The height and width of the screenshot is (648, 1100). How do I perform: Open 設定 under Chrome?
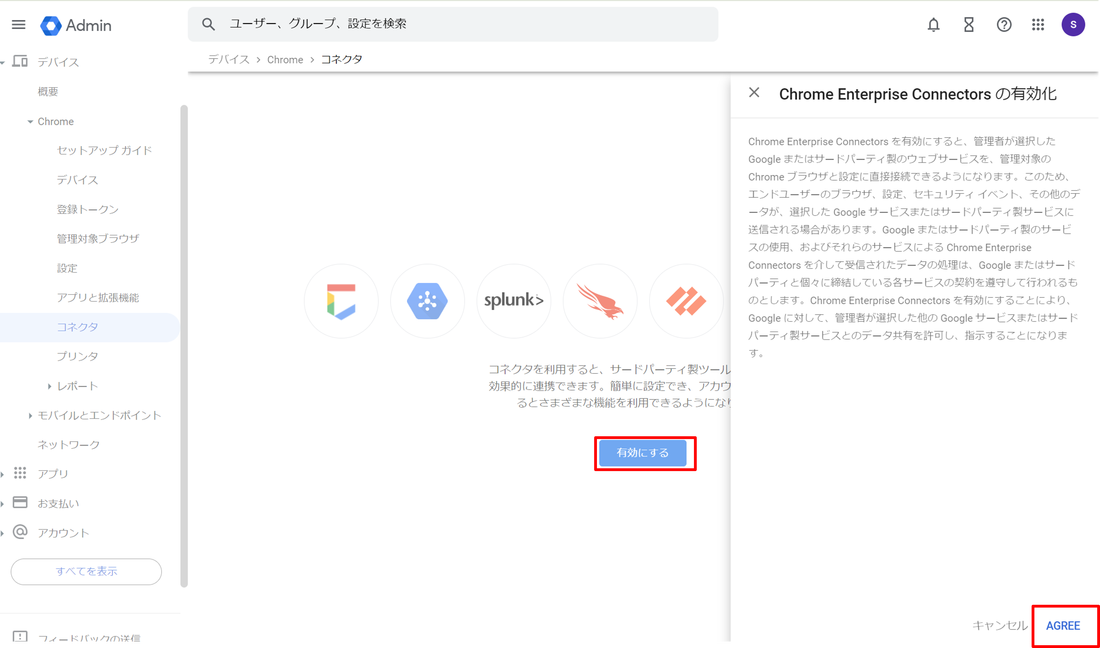[x=67, y=268]
